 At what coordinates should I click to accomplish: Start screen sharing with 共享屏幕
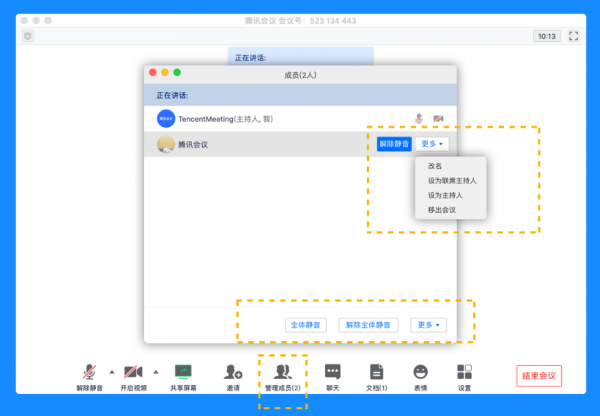182,372
